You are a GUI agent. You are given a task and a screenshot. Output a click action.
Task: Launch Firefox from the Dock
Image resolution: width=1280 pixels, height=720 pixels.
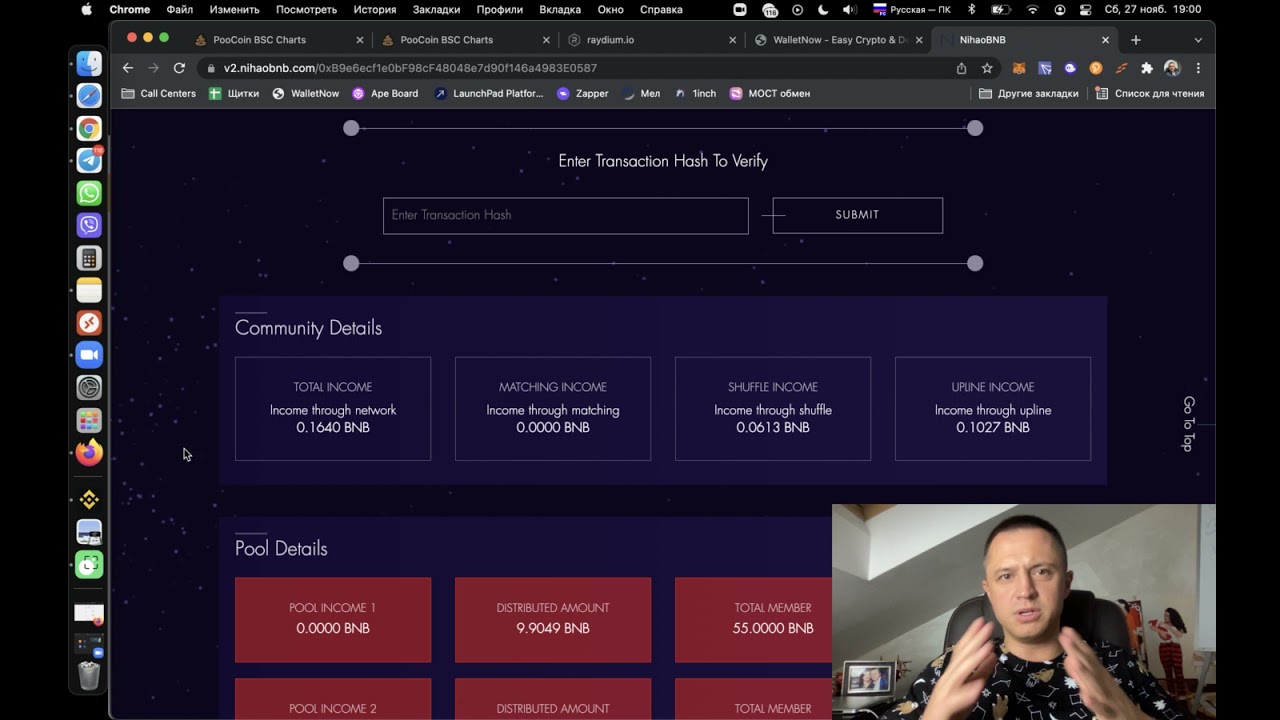(89, 453)
